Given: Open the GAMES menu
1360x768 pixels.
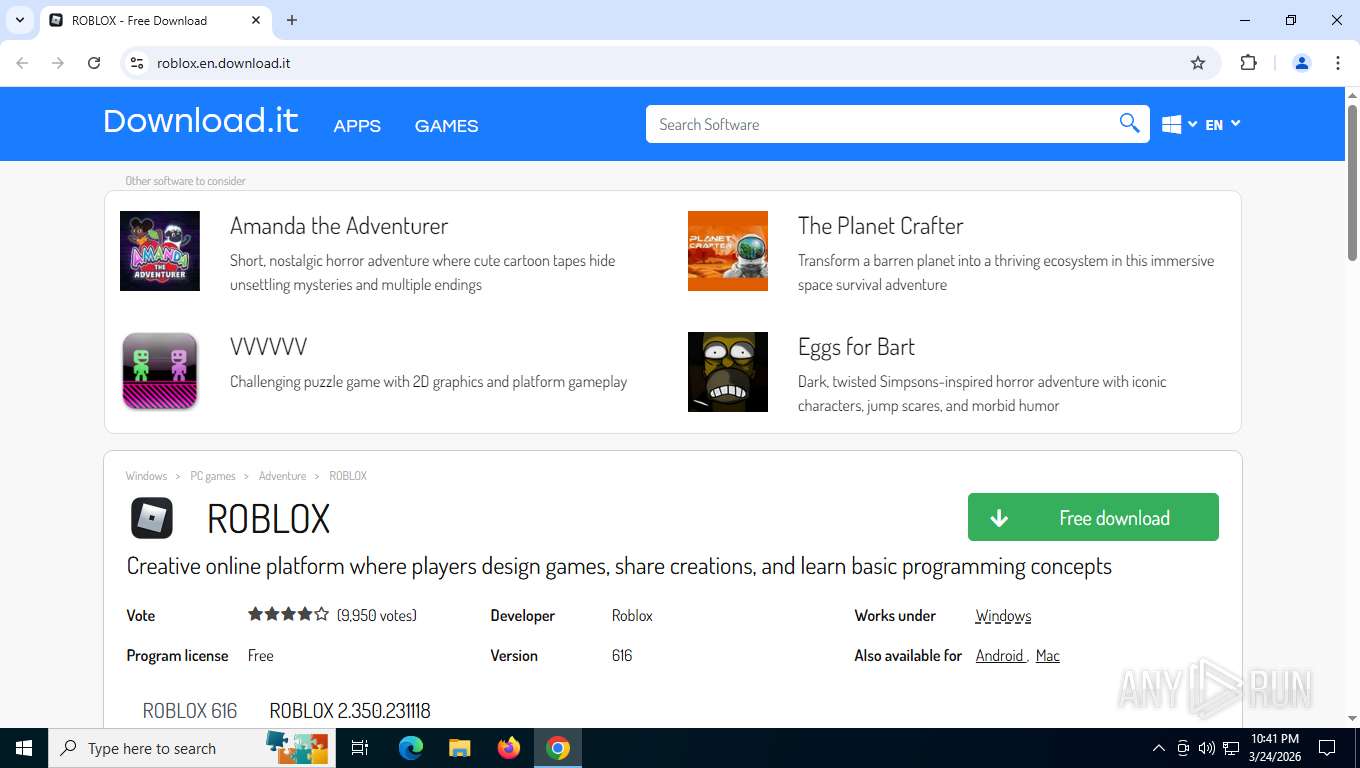Looking at the screenshot, I should coord(446,126).
